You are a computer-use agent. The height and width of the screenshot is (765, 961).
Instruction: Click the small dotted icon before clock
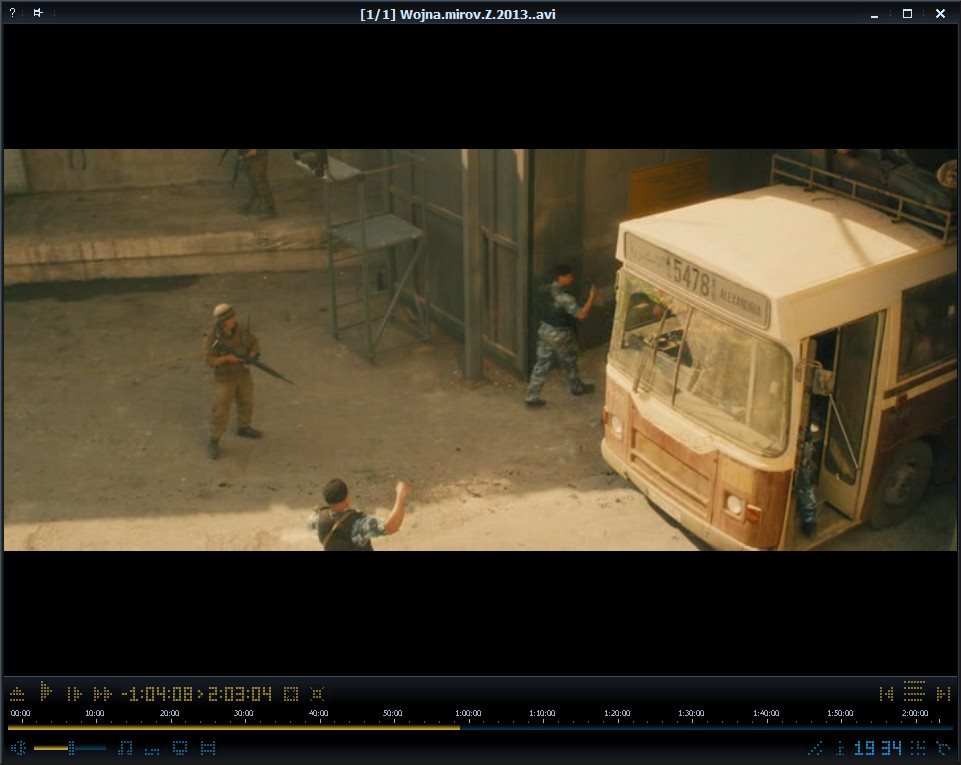pos(840,748)
